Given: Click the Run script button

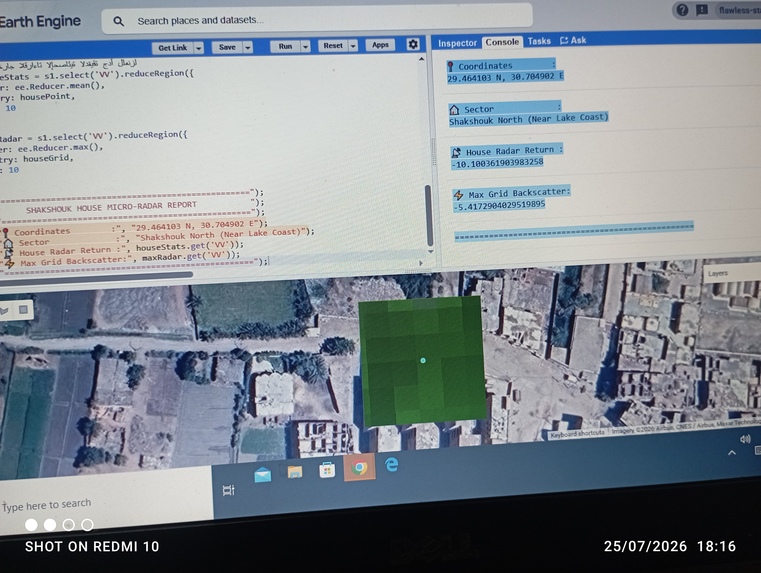Looking at the screenshot, I should 285,46.
